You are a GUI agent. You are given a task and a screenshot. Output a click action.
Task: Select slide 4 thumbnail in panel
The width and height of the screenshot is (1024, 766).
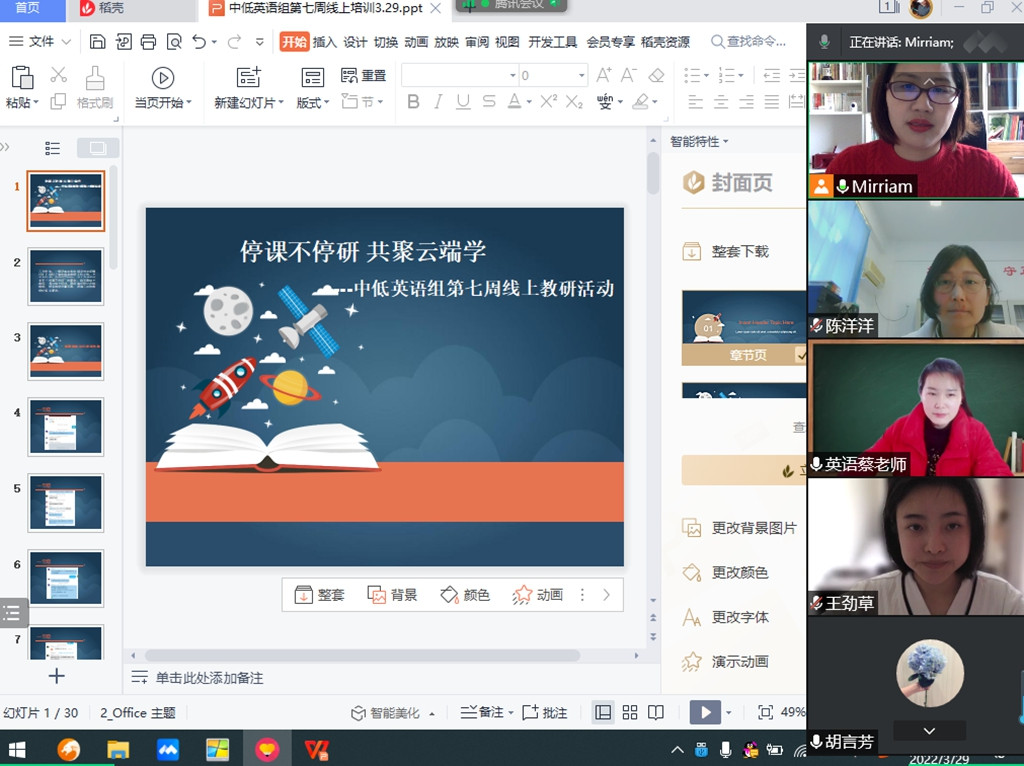[x=66, y=427]
